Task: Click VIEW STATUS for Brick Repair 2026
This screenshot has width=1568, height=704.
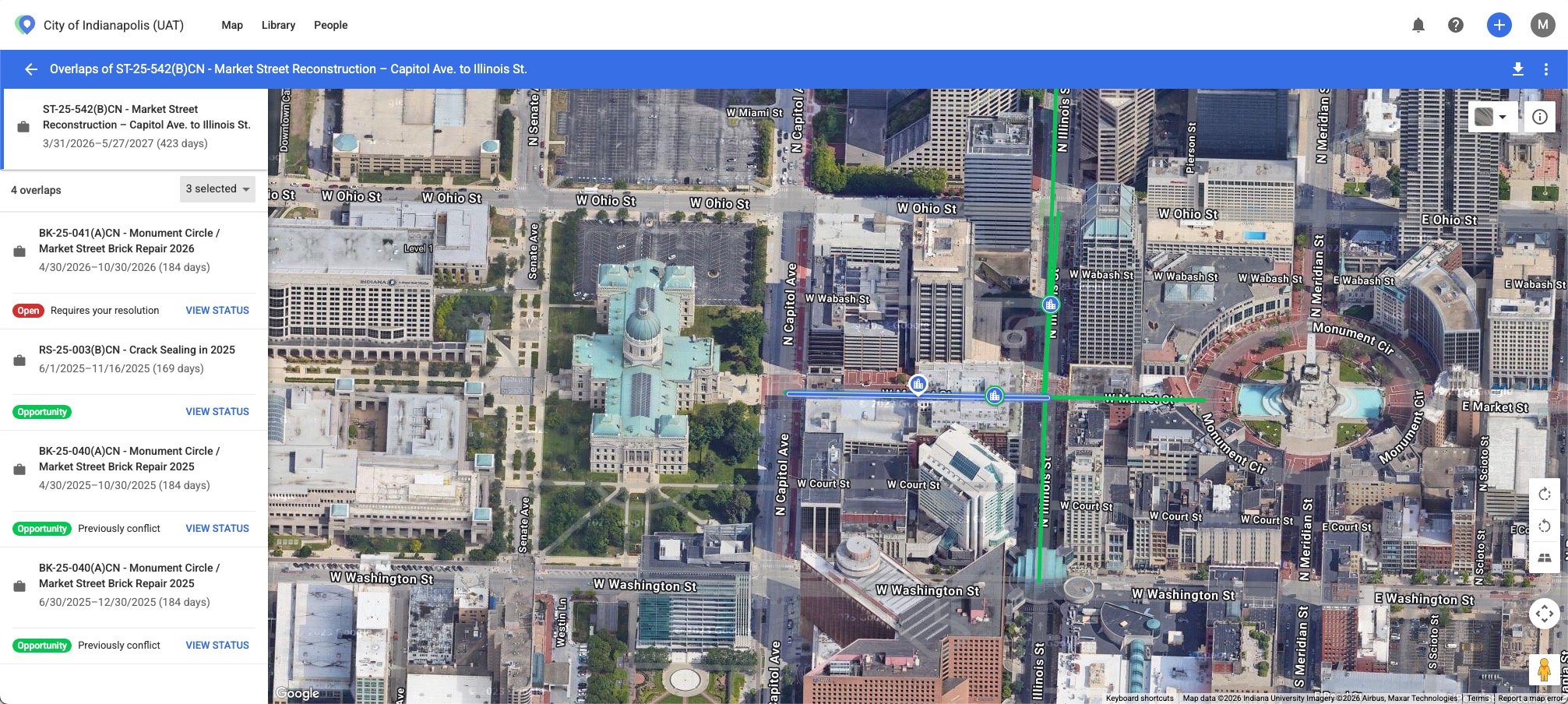Action: click(217, 310)
